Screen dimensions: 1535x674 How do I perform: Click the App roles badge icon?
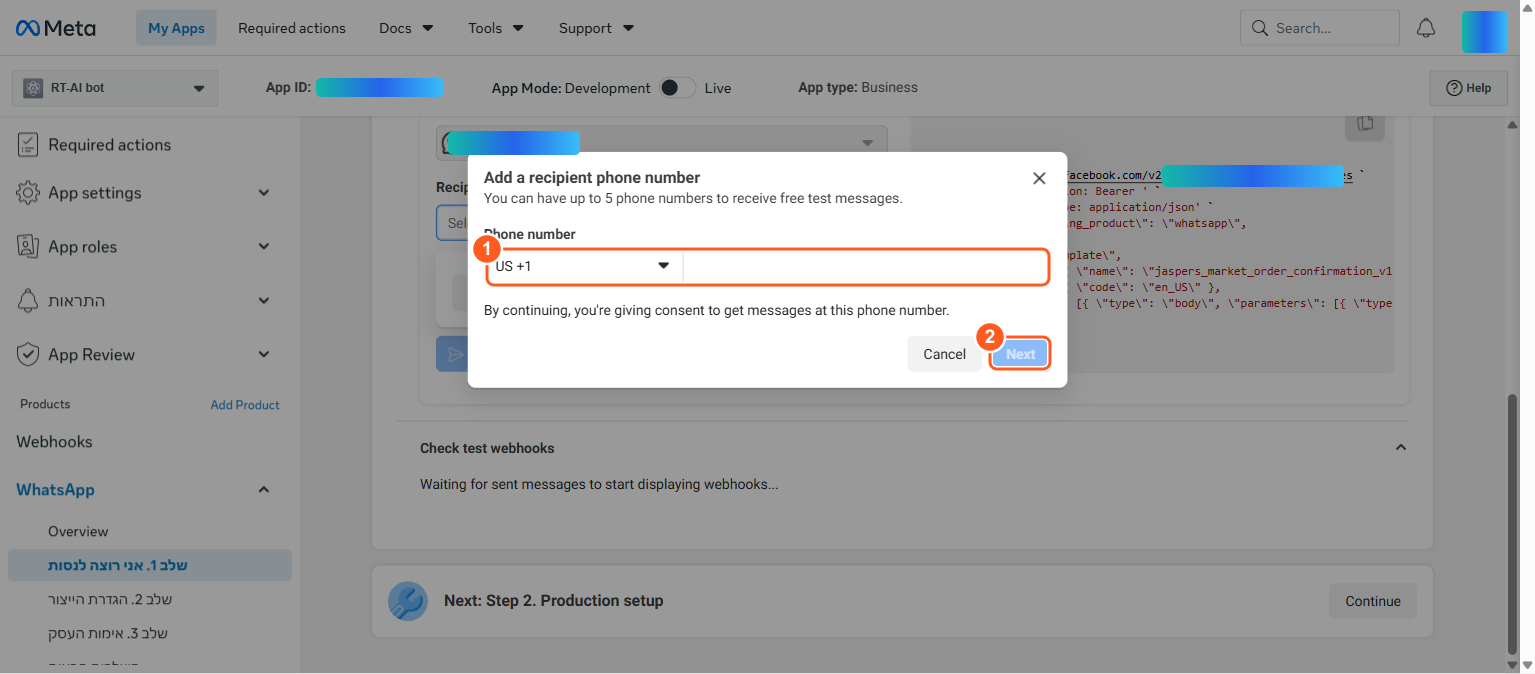coord(28,247)
